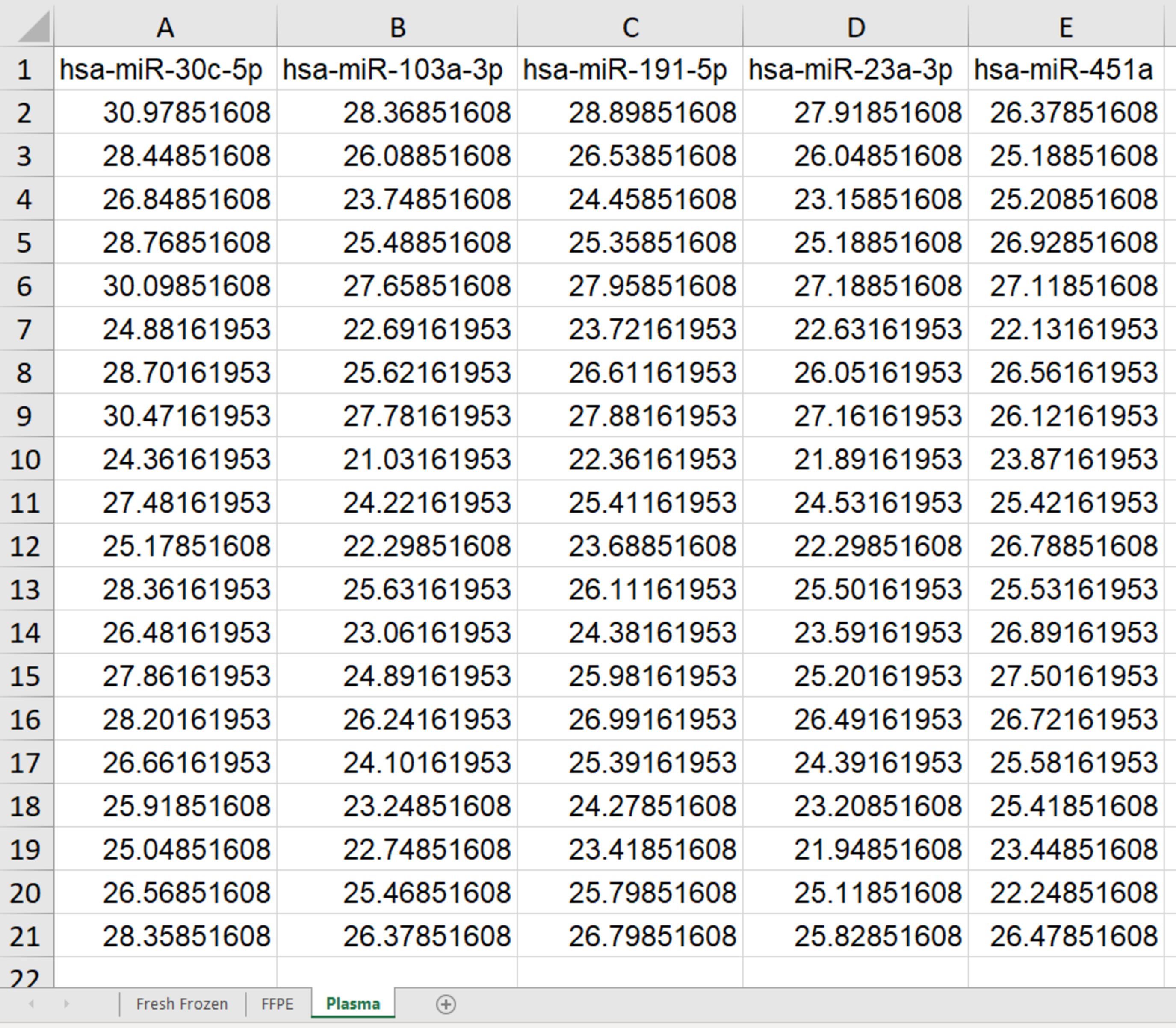Switch to the Fresh Frozen sheet tab
1176x1028 pixels.
182,1004
